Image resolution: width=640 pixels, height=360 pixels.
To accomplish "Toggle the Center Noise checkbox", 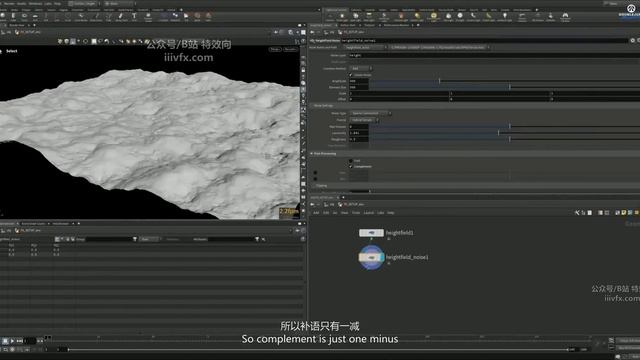I will click(350, 75).
